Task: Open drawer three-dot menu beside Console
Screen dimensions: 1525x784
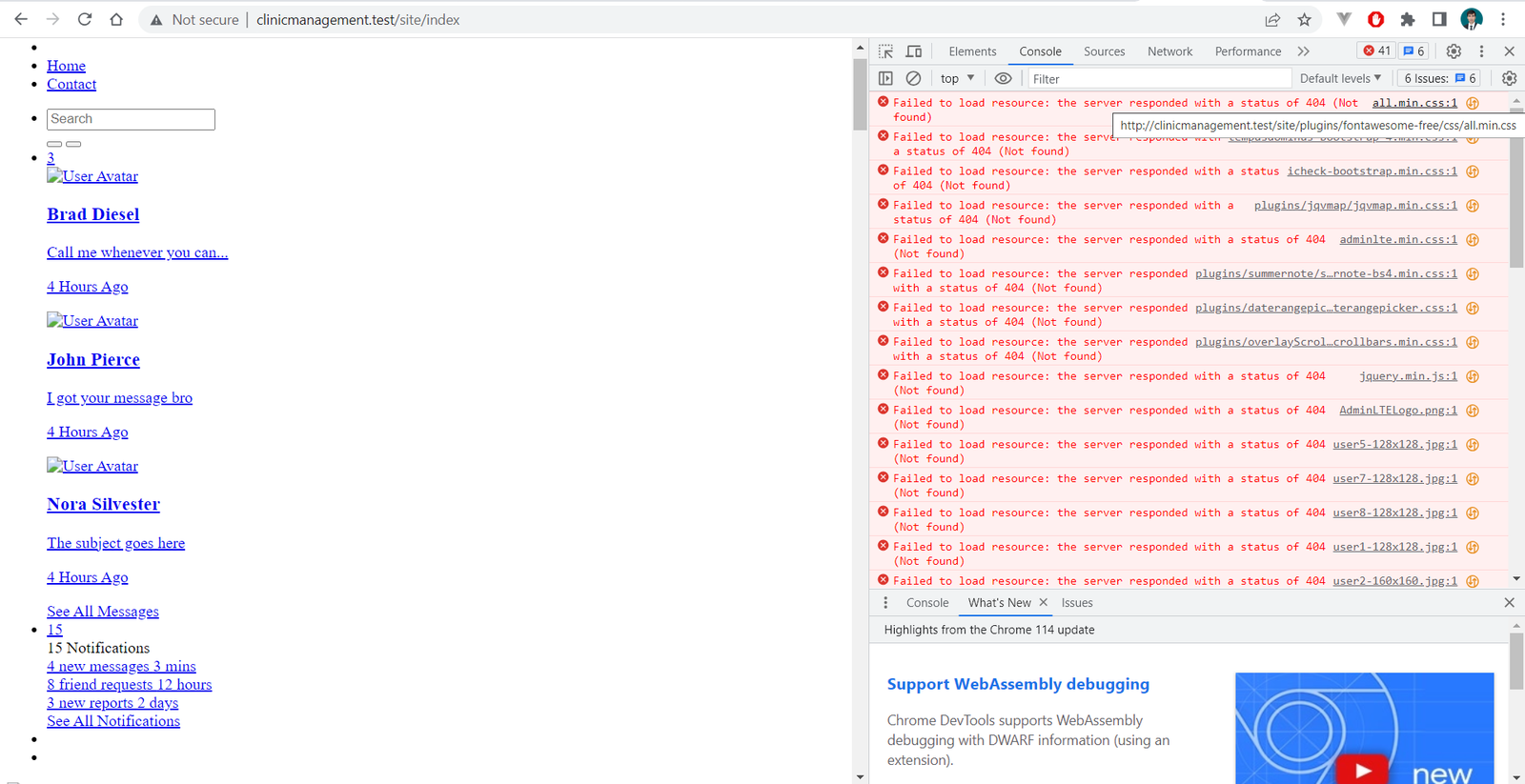Action: (x=885, y=602)
